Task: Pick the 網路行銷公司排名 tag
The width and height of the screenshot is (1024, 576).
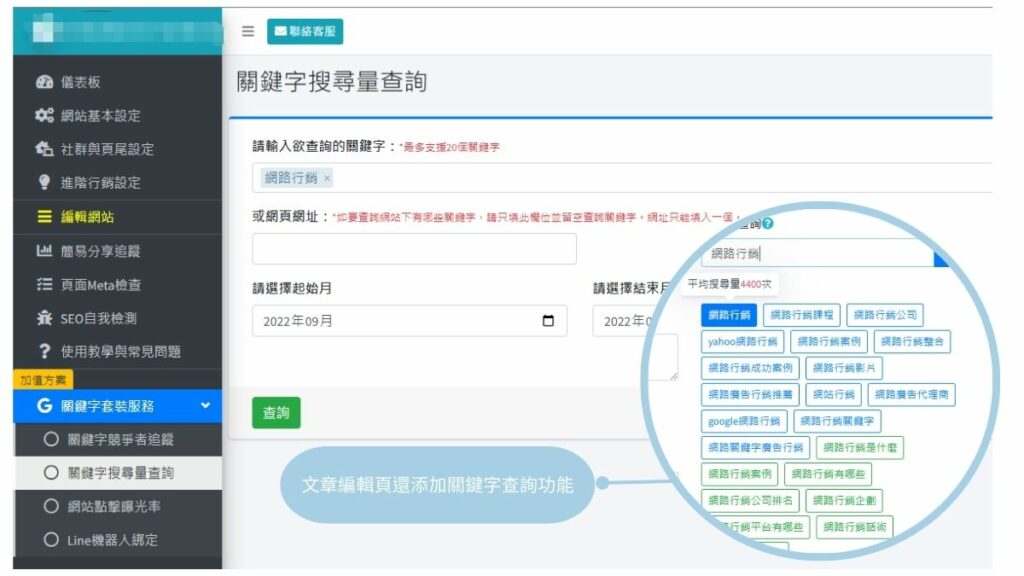Action: pyautogui.click(x=750, y=501)
